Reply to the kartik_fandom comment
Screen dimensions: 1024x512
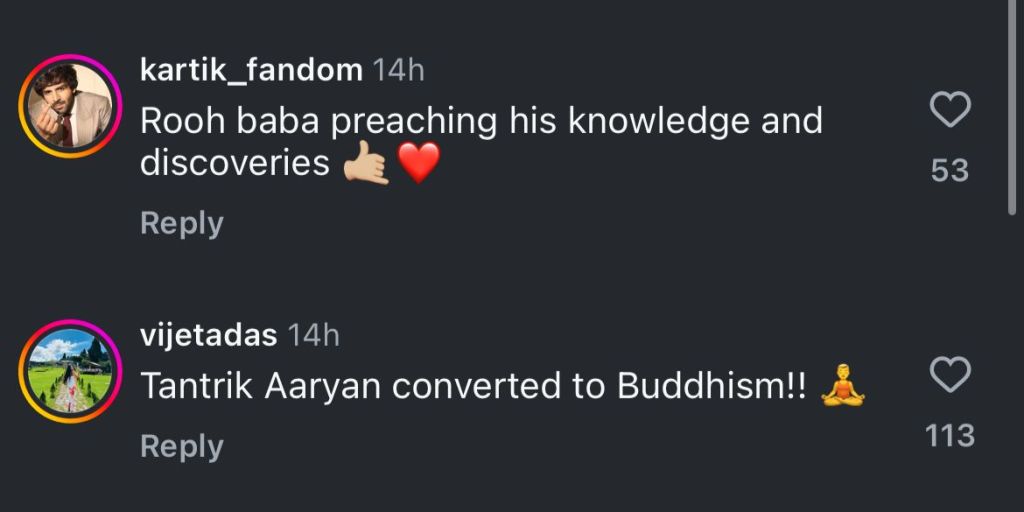coord(181,223)
